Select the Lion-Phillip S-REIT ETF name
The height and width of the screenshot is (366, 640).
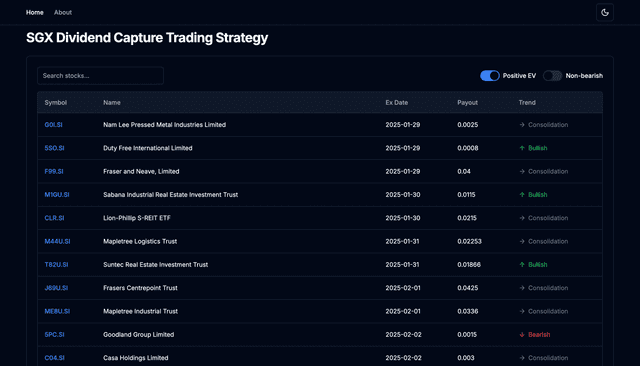tap(137, 218)
